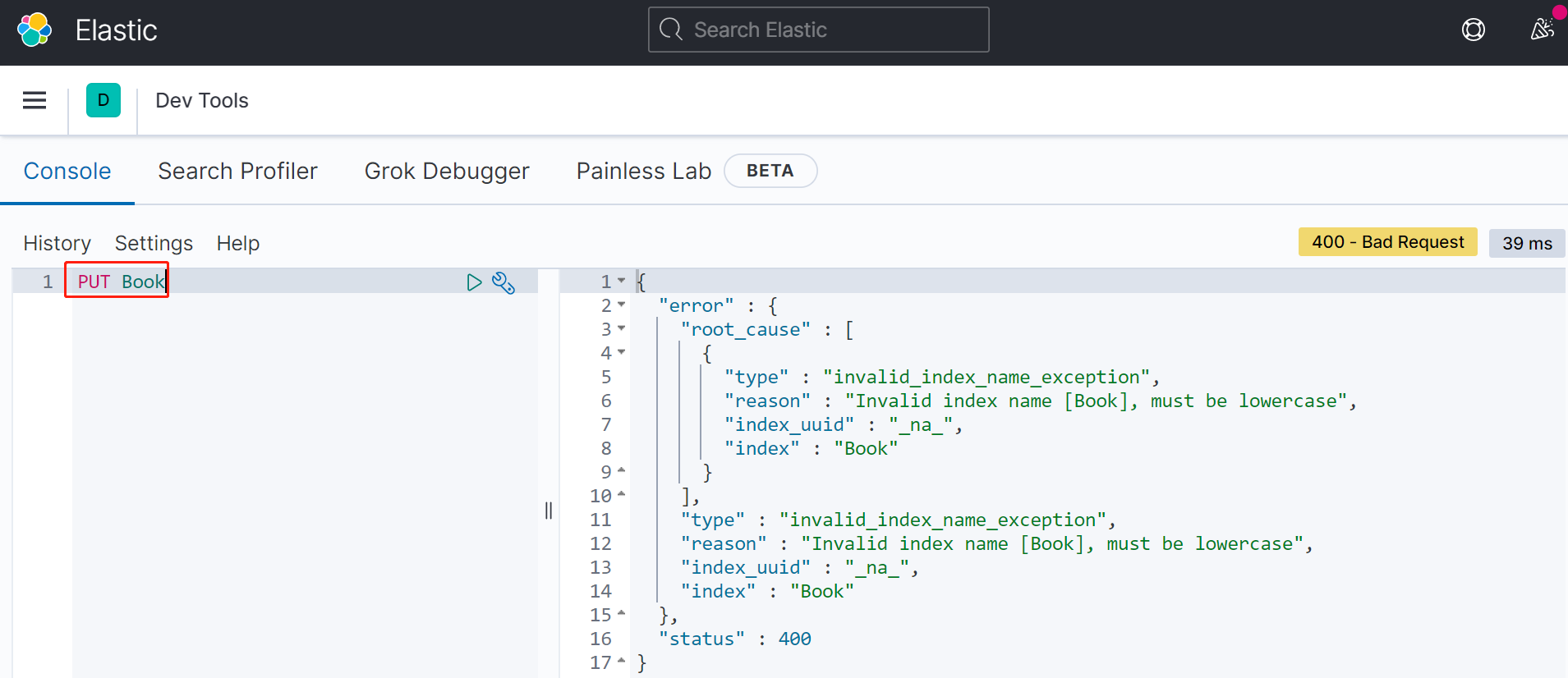Click editor line number 1 in input pane
The width and height of the screenshot is (1568, 678).
click(x=48, y=282)
